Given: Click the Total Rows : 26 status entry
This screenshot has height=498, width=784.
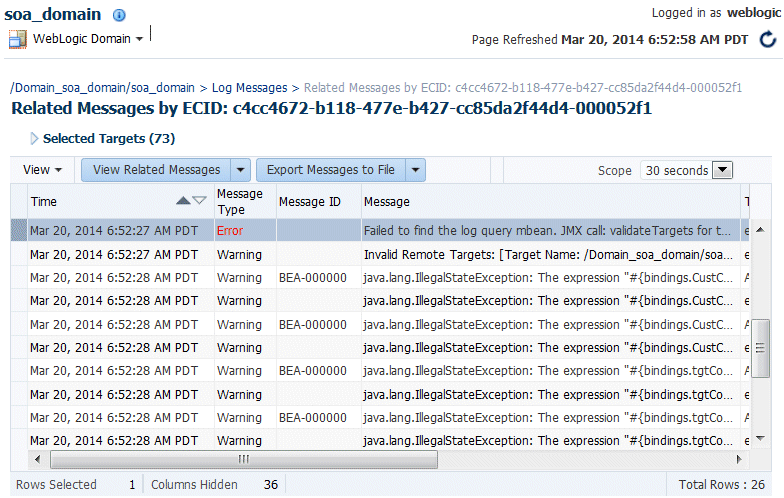Looking at the screenshot, I should (x=722, y=484).
